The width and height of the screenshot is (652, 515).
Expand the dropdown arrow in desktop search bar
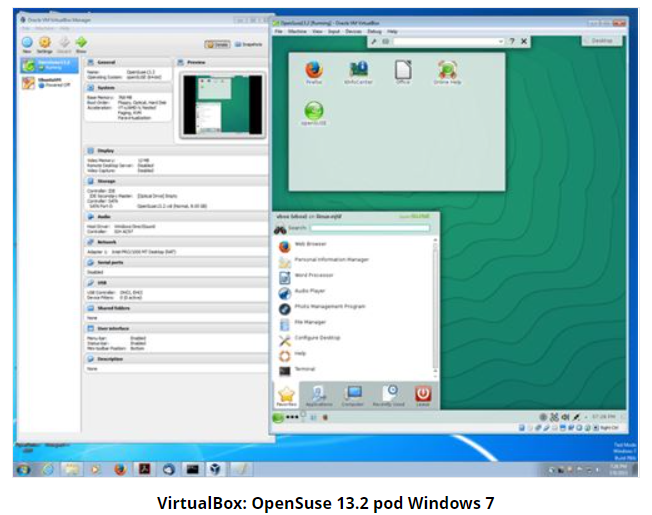[x=500, y=41]
